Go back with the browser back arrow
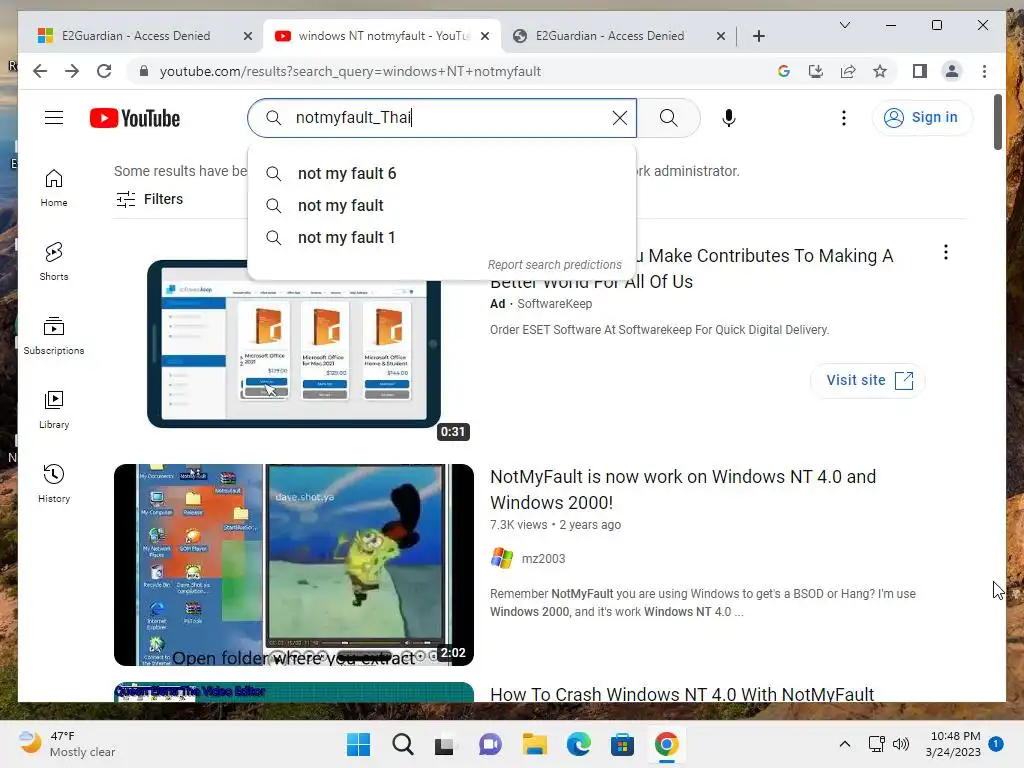This screenshot has width=1024, height=768. click(40, 71)
